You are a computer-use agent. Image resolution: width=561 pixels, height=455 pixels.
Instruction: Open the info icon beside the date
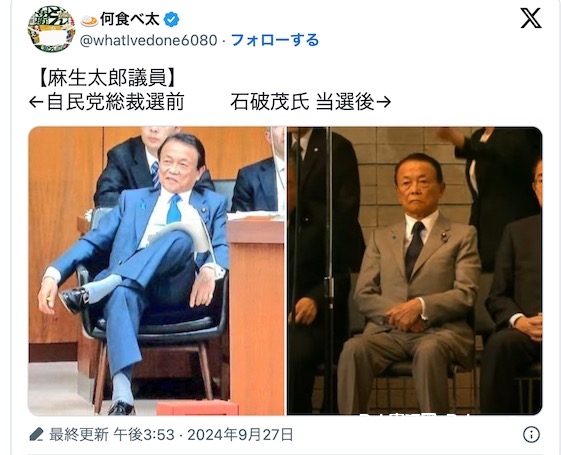(531, 435)
